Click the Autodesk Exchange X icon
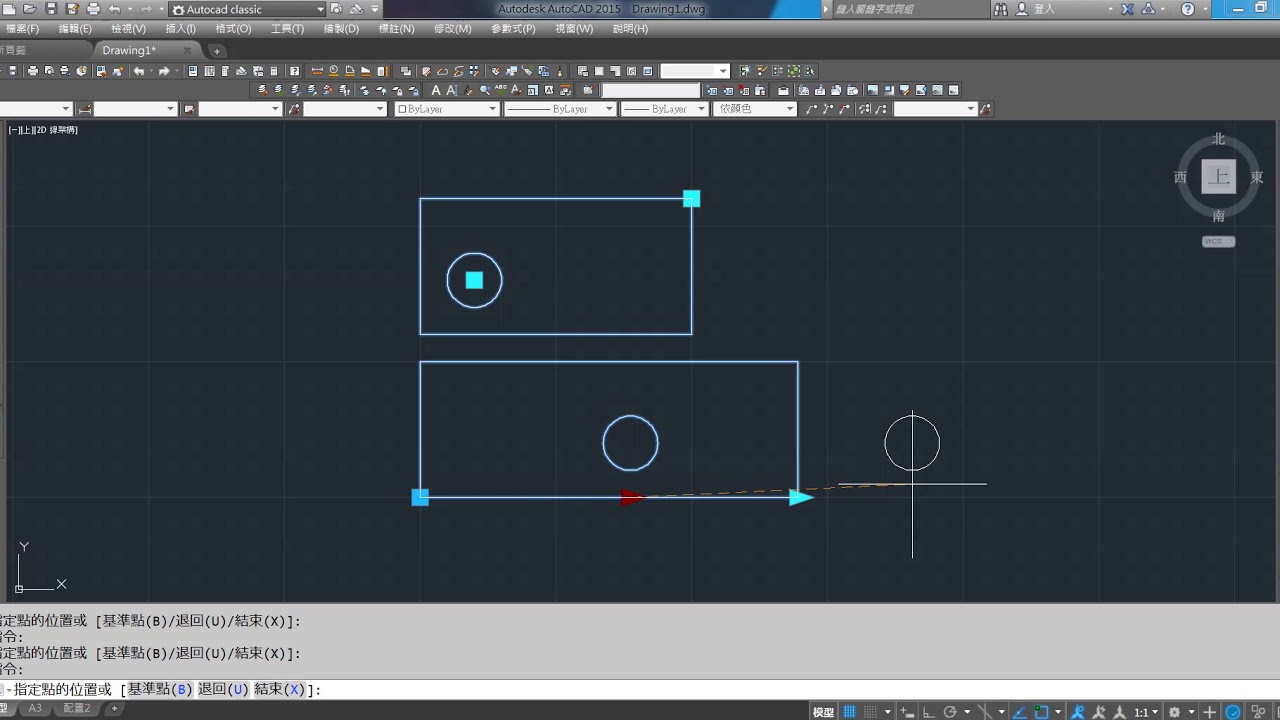The width and height of the screenshot is (1280, 720). [x=1127, y=9]
